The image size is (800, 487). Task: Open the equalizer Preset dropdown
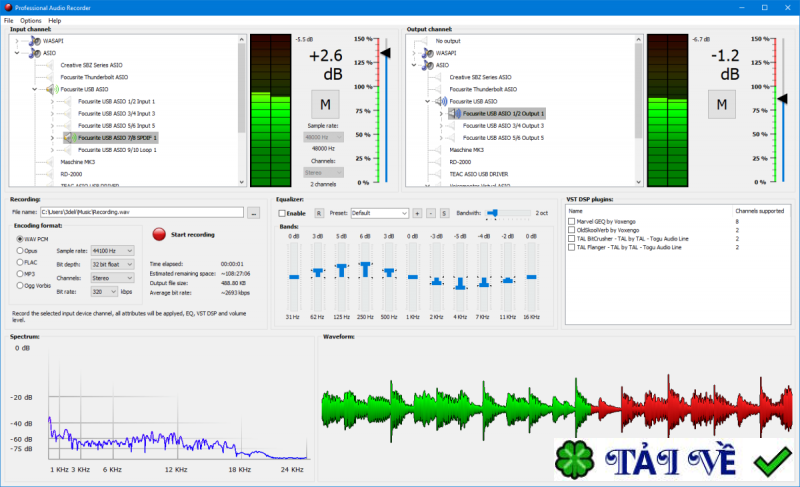[x=380, y=213]
